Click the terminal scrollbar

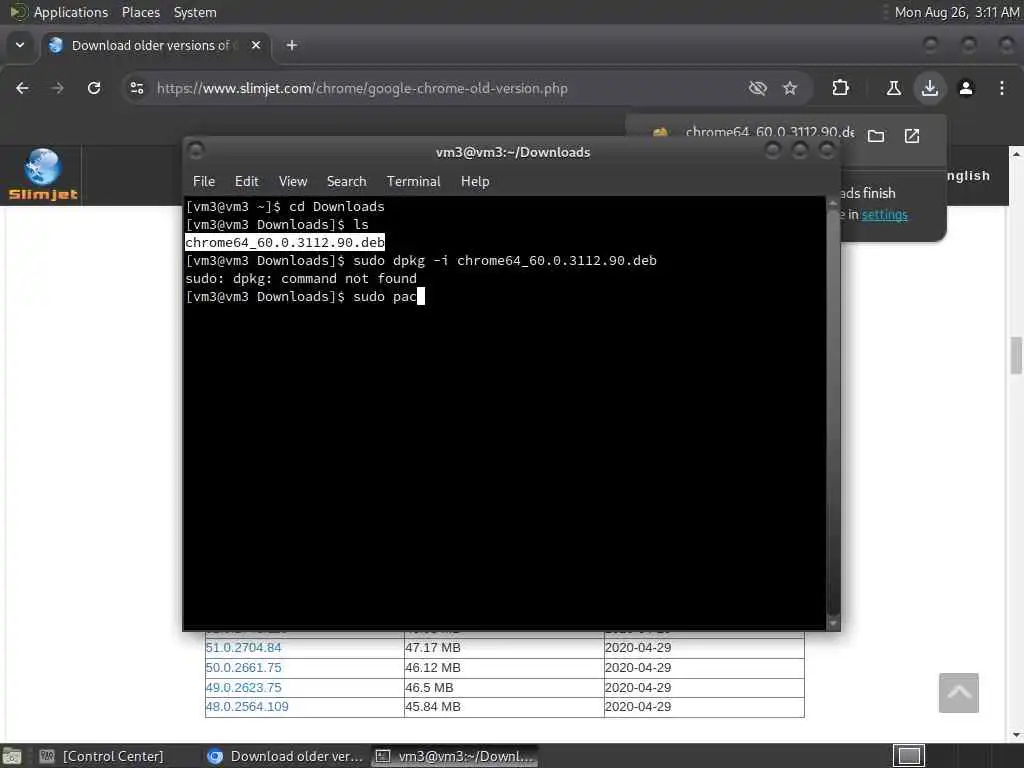click(833, 413)
